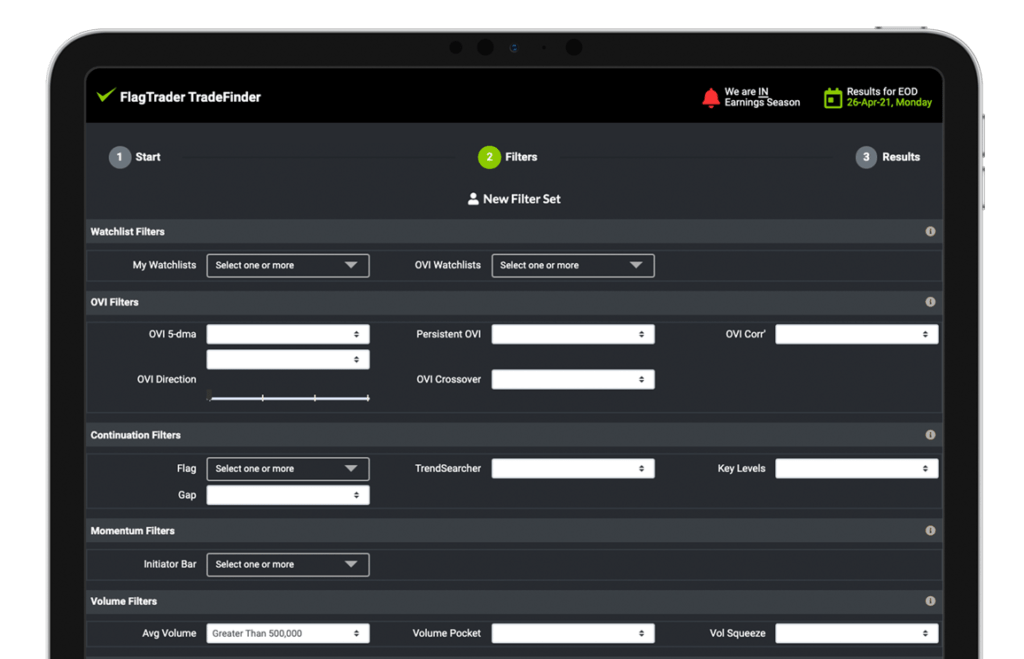This screenshot has height=659, width=1024.
Task: Open Persistent OVI select box
Action: tap(573, 334)
